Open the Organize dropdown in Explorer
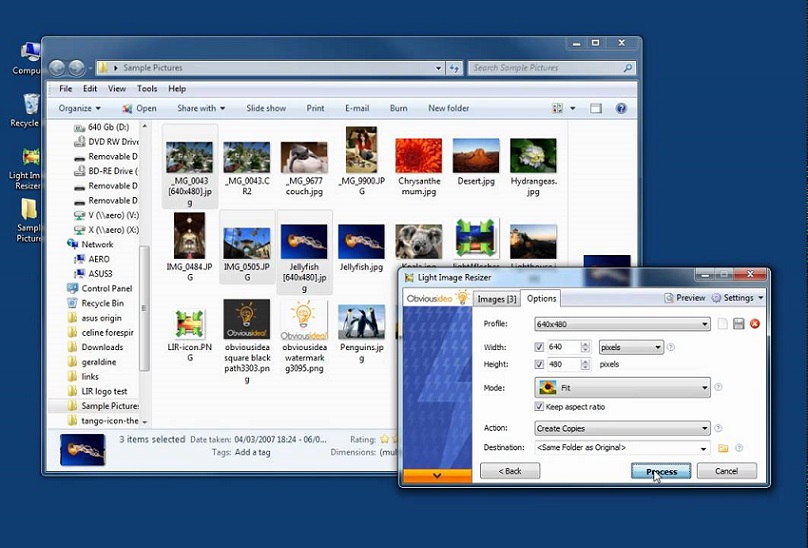Viewport: 808px width, 548px height. coord(79,108)
